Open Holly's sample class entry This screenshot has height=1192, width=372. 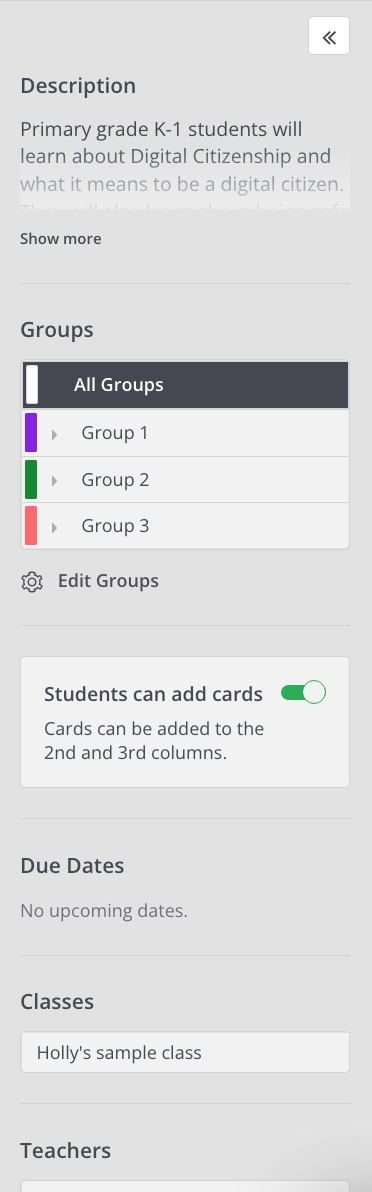point(185,1052)
